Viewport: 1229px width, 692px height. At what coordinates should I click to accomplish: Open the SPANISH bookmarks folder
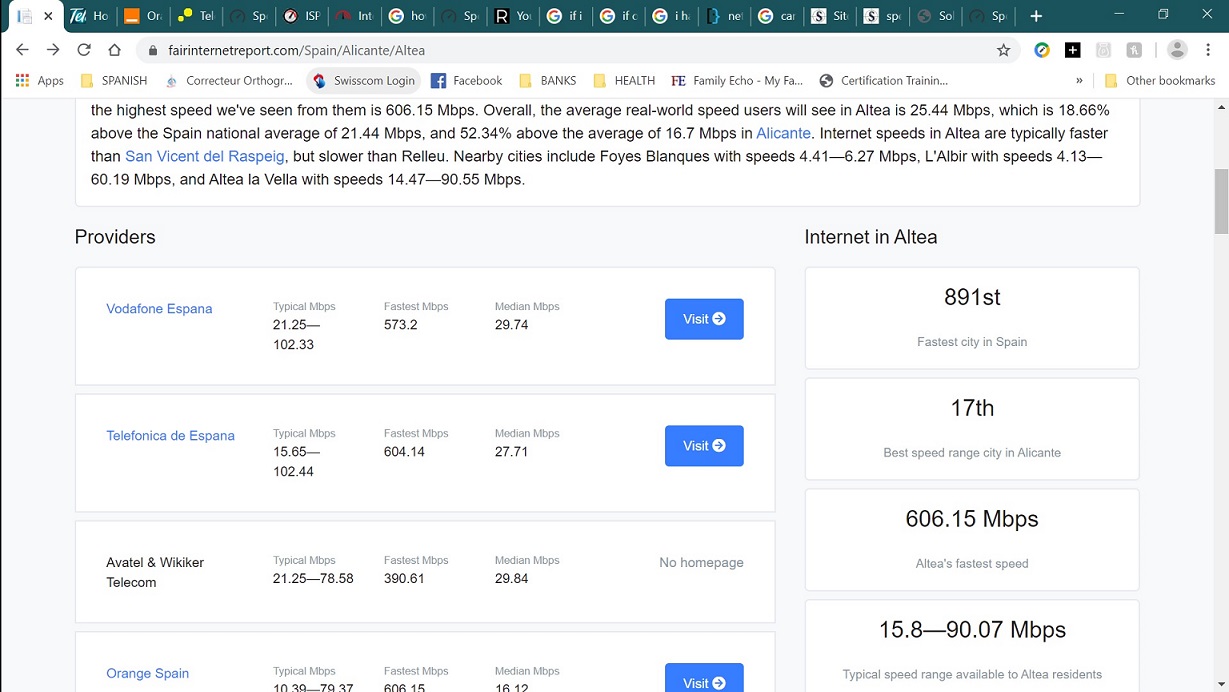[113, 80]
